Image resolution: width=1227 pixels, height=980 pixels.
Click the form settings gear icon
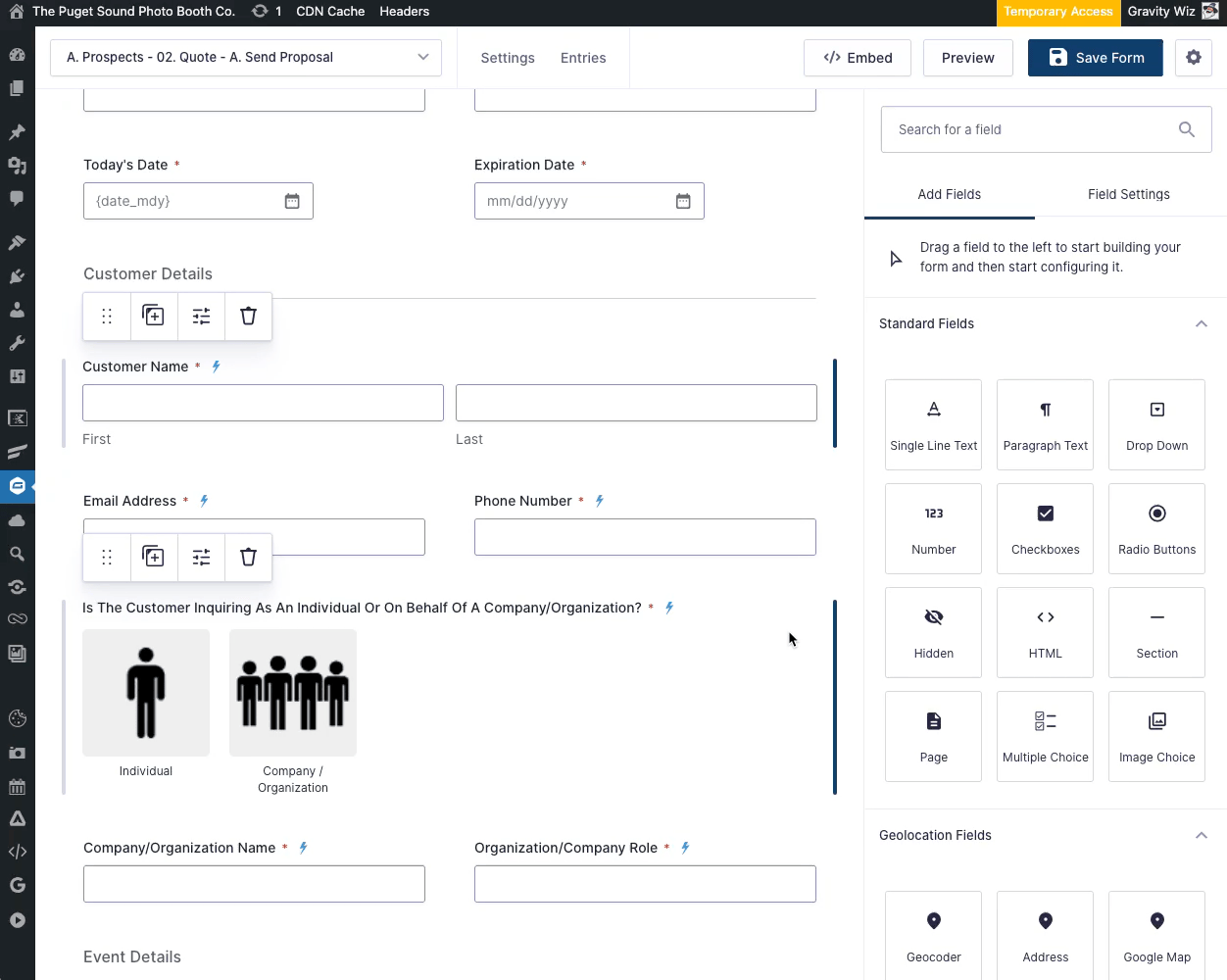click(1193, 58)
